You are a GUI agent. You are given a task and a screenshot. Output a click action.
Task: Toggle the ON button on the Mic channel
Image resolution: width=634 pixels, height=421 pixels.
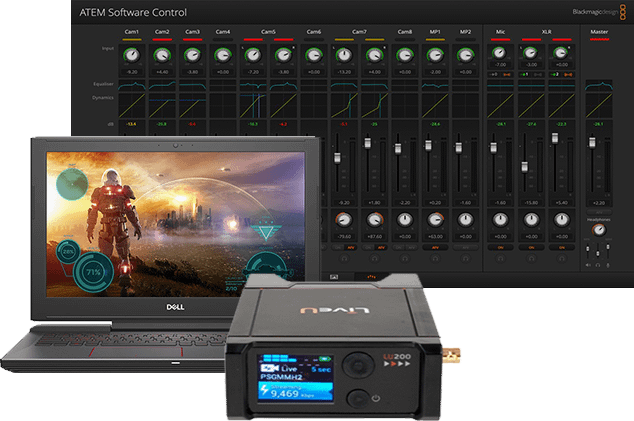click(501, 247)
